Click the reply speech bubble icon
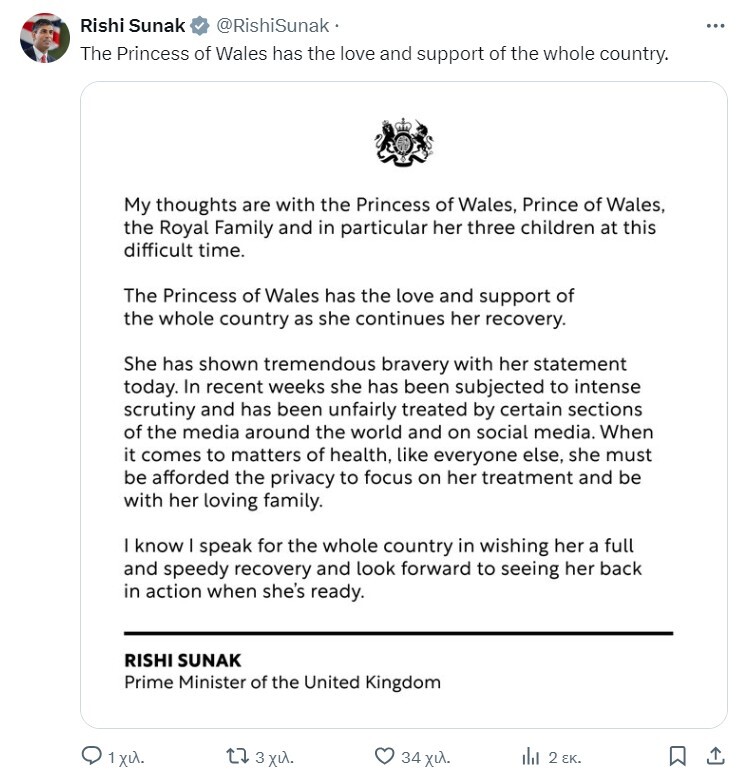Screen dimensions: 746x782 (91, 756)
